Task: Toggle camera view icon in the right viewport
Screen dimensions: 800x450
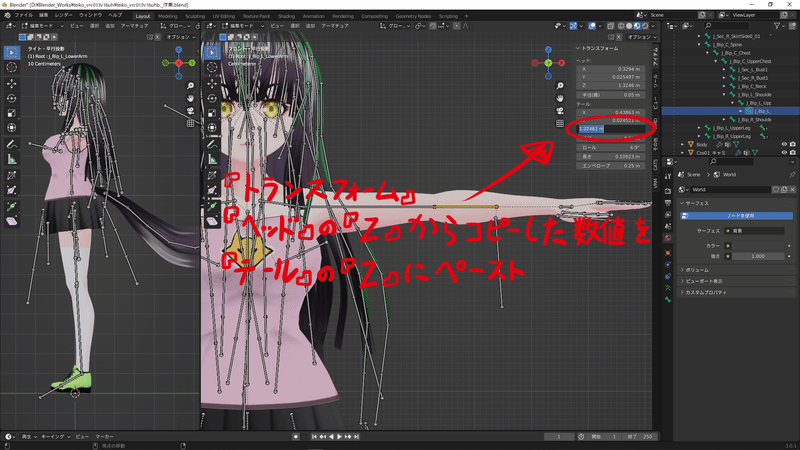Action: [x=560, y=111]
